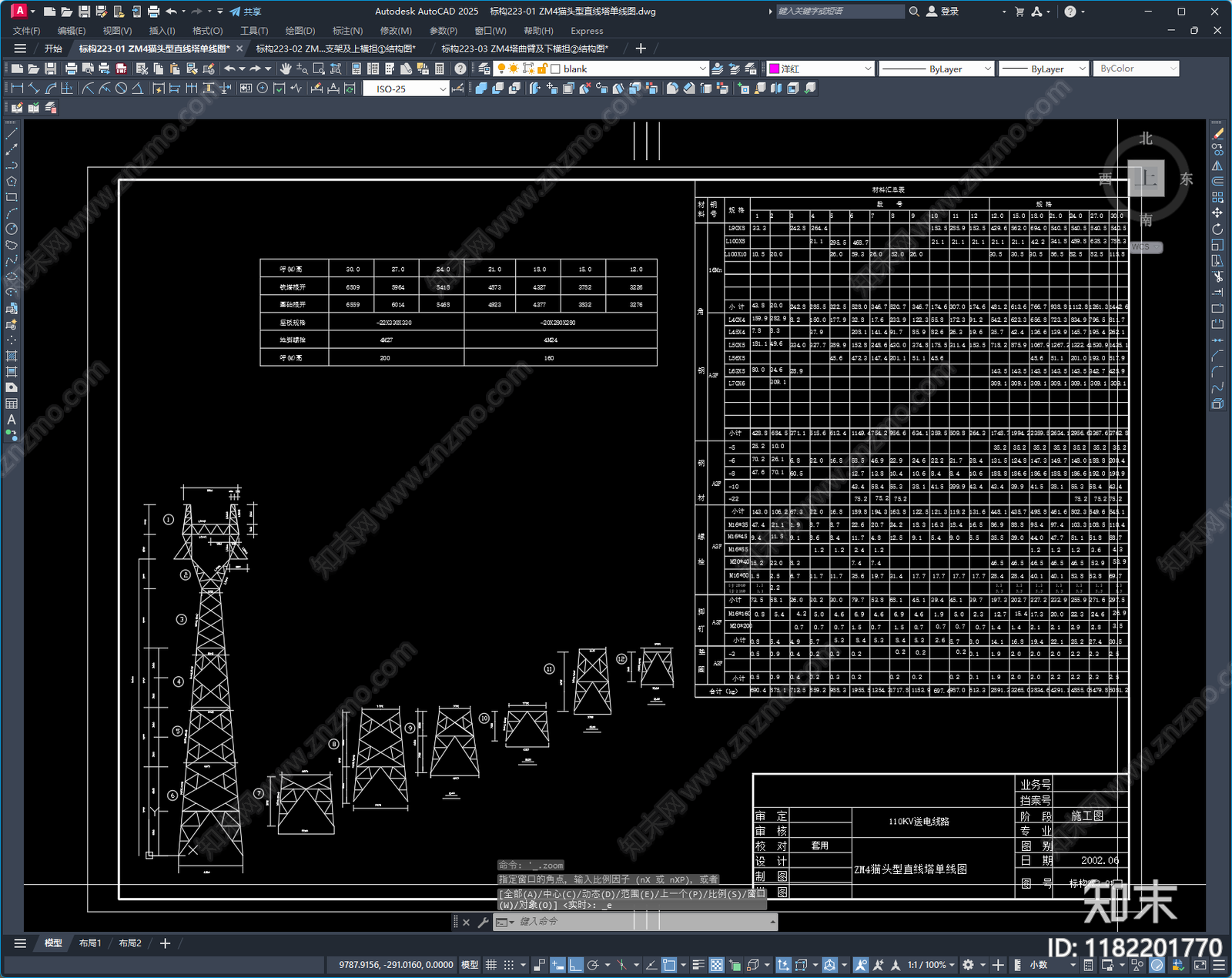Click the 共享 share button

click(x=246, y=12)
